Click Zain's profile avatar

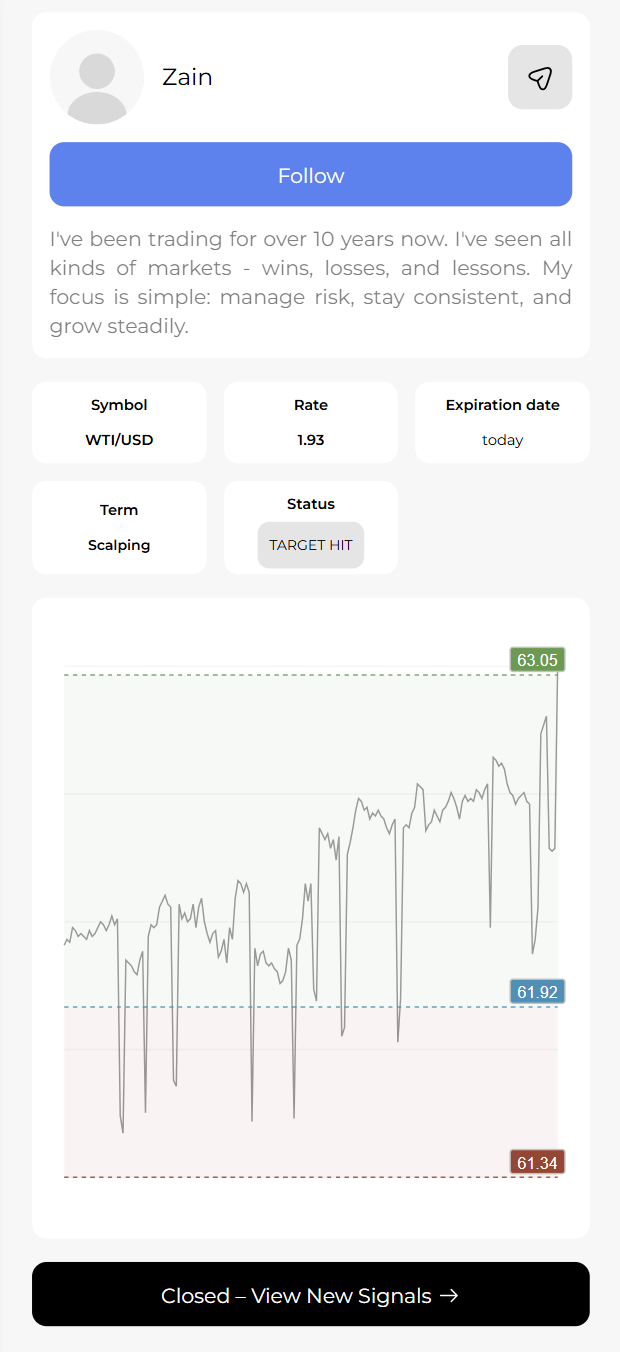[x=97, y=77]
